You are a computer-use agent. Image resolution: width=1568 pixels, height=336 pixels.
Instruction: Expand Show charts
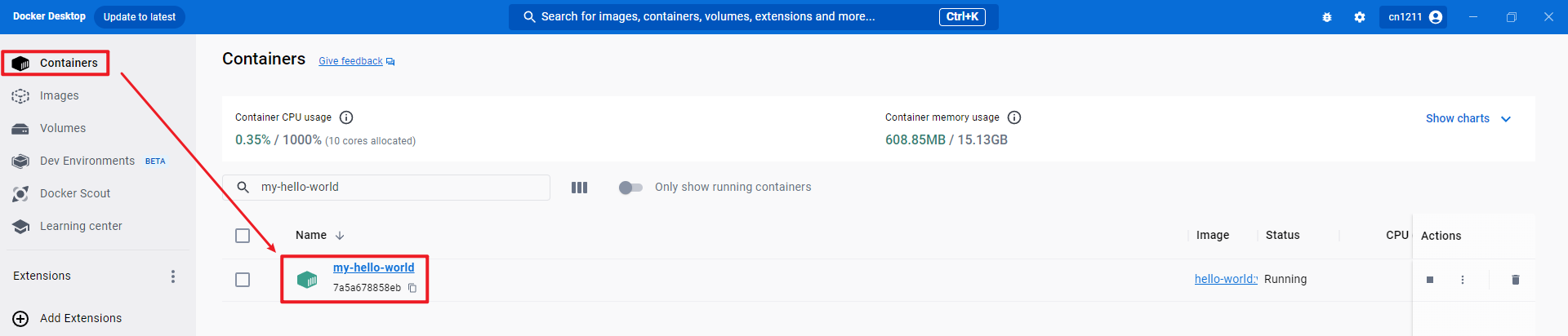click(1468, 118)
